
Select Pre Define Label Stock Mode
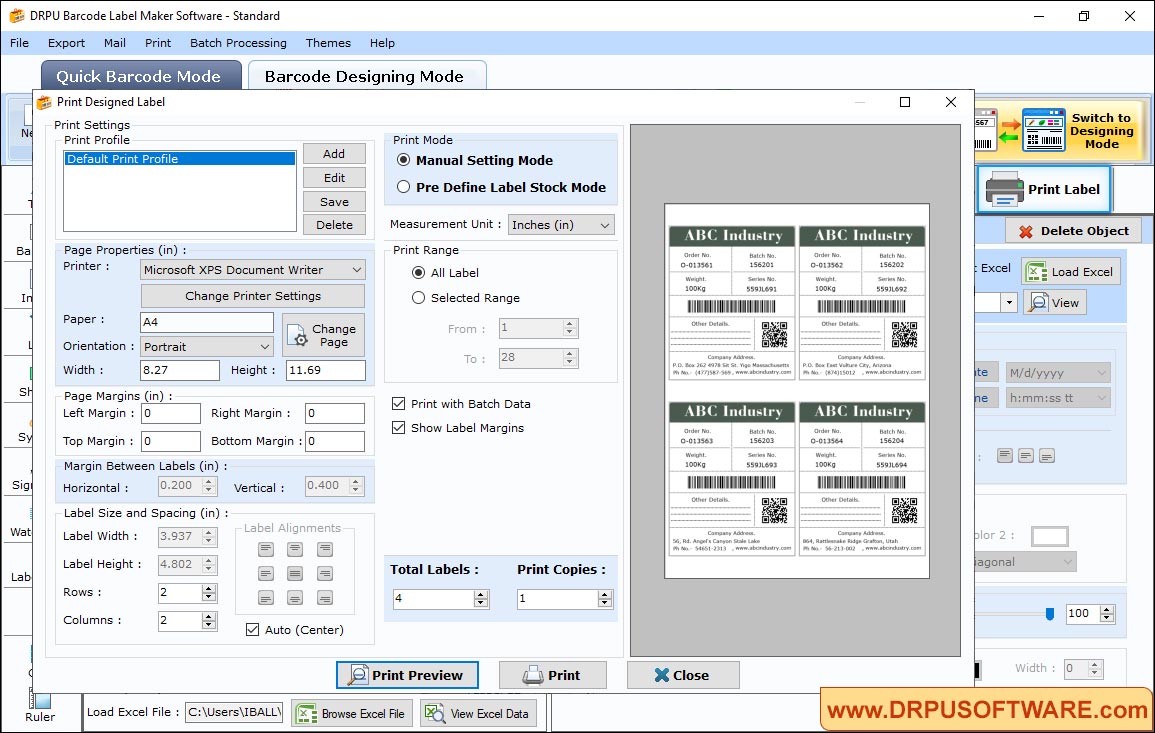pos(404,187)
